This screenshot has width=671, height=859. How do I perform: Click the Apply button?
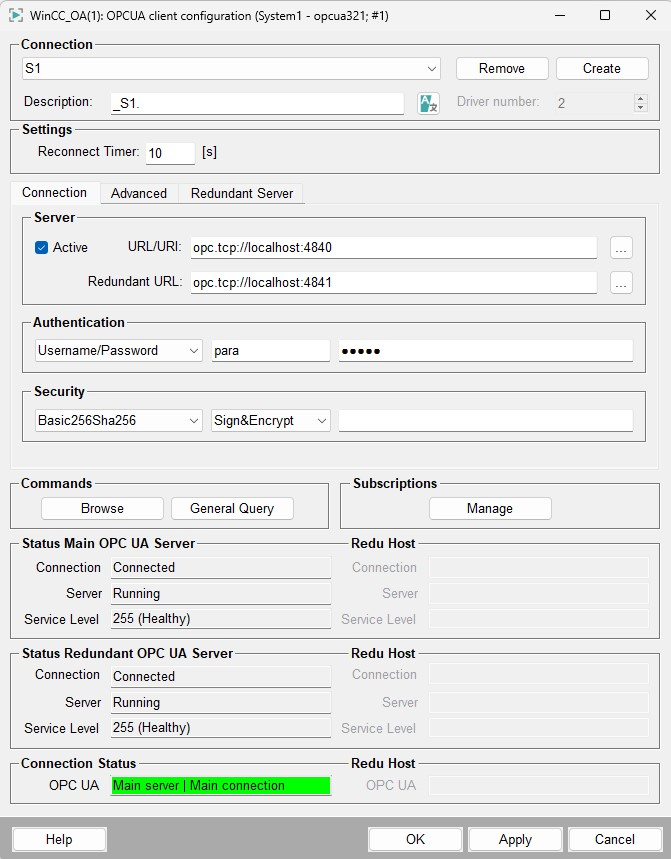pos(515,839)
